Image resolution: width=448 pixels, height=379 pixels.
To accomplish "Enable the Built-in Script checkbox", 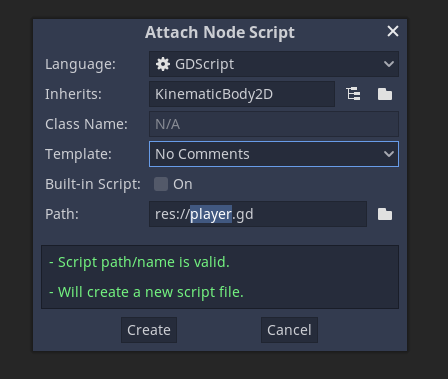I will [x=161, y=184].
